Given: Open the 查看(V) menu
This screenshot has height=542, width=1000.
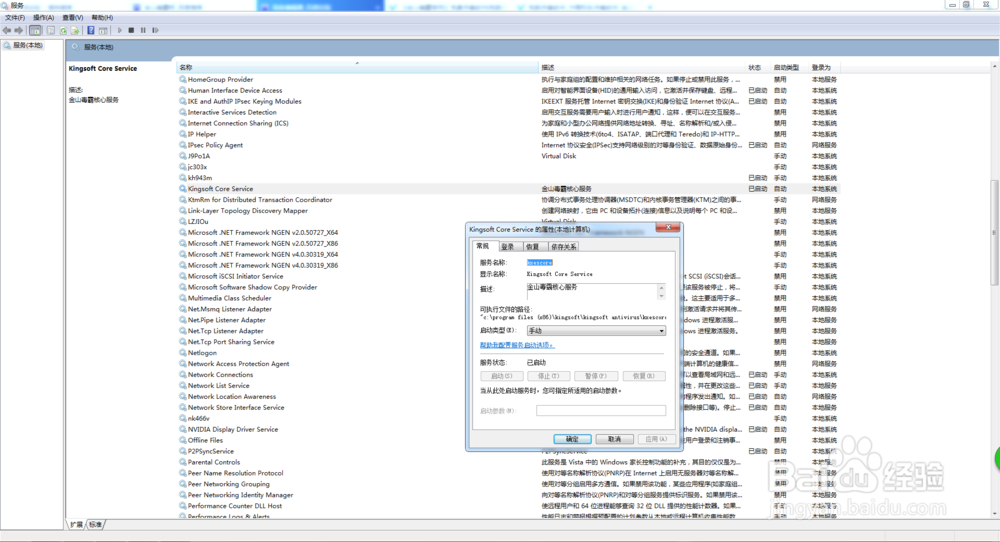Looking at the screenshot, I should click(73, 17).
